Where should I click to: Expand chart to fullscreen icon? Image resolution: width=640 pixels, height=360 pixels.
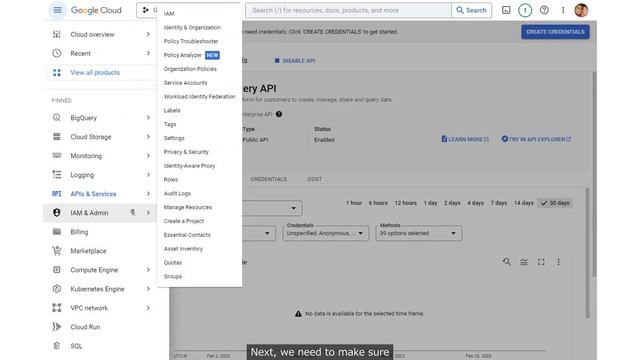click(x=541, y=262)
